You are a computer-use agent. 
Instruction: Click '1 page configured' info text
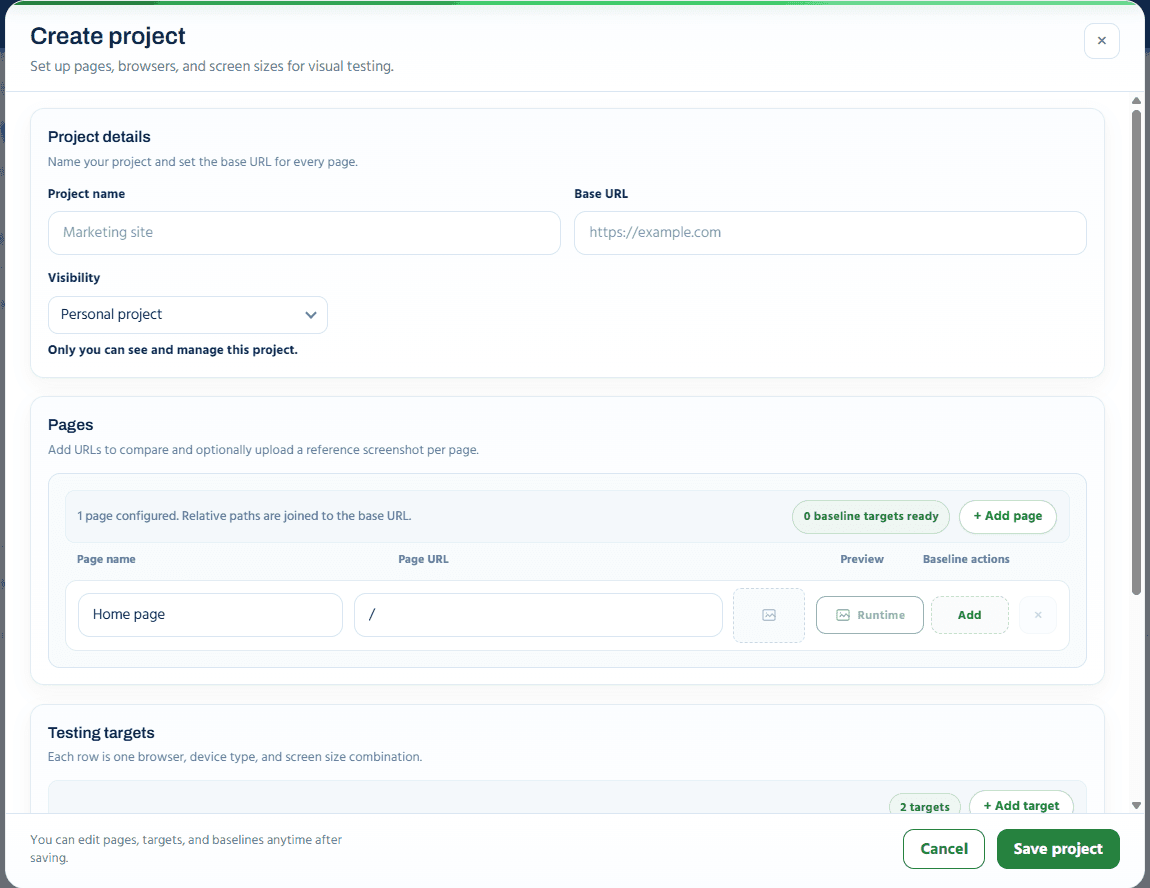coord(244,516)
